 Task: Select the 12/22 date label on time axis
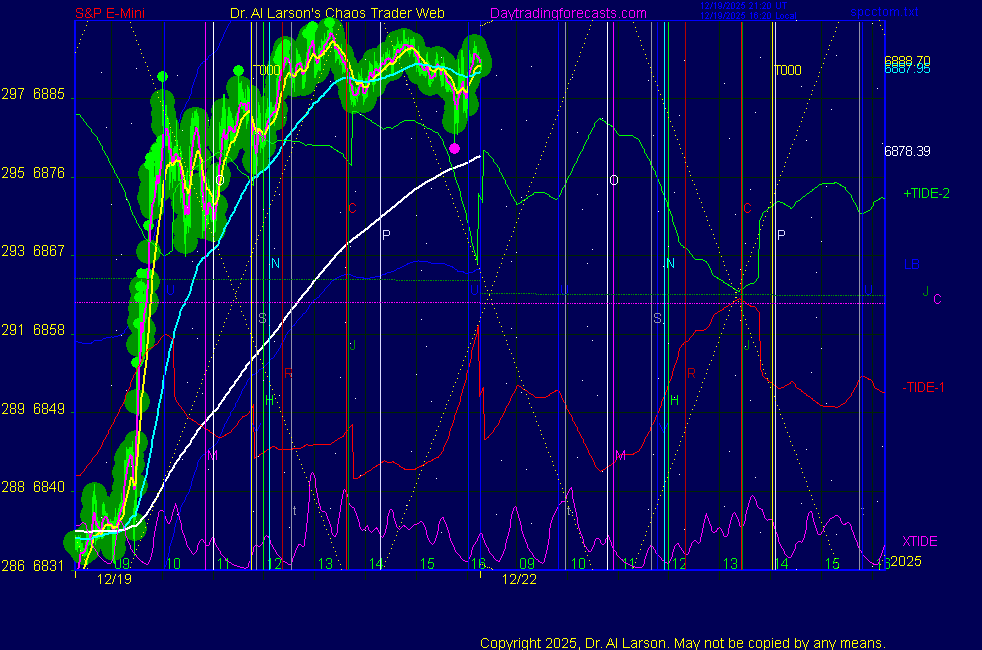tap(519, 579)
